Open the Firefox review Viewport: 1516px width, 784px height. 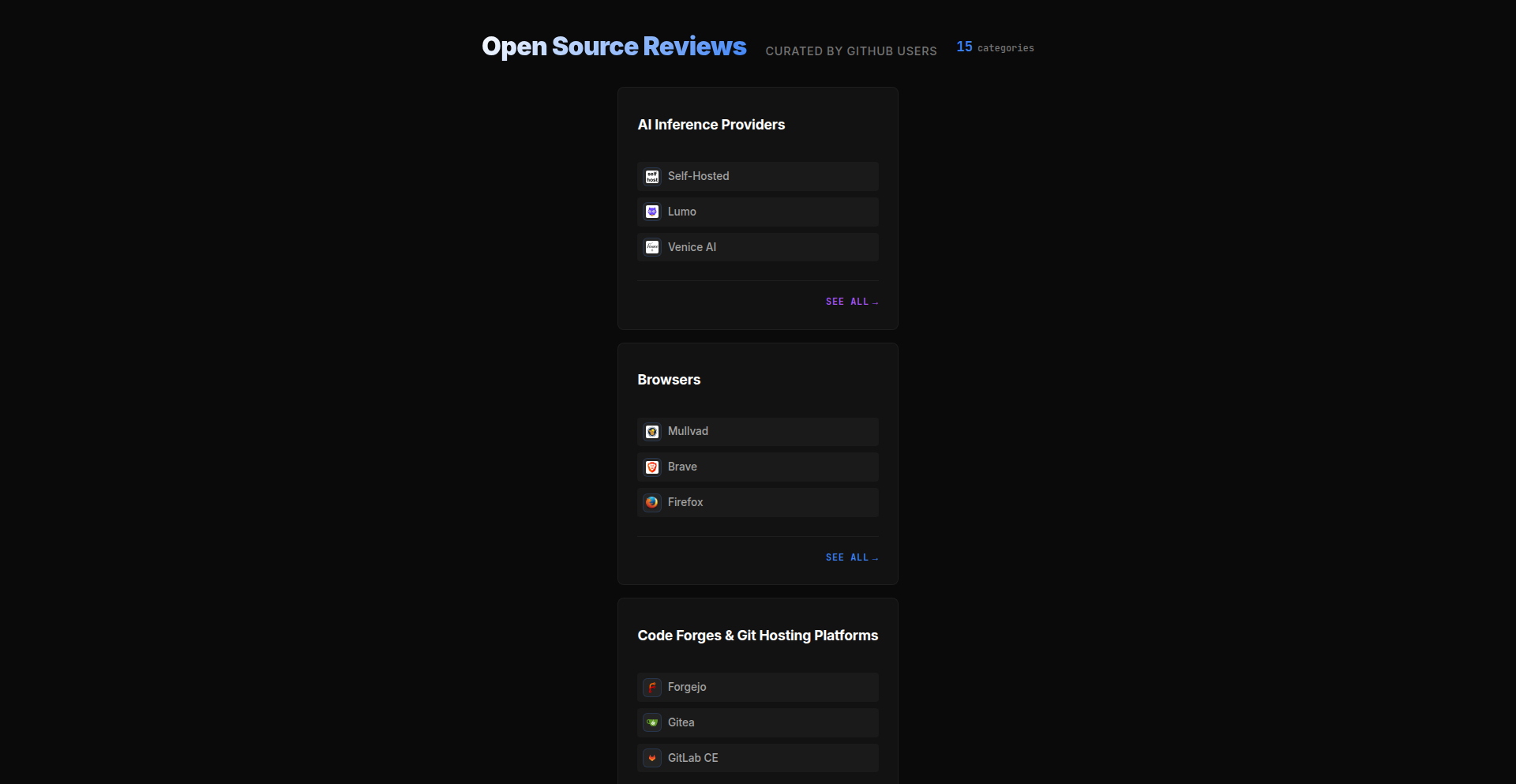[x=758, y=503]
